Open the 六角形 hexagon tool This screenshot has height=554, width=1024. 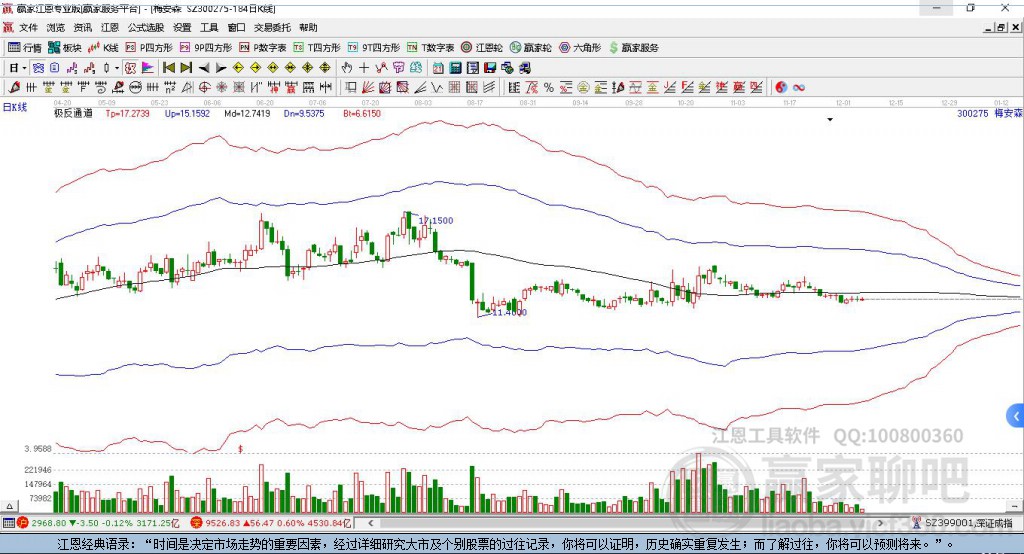pos(580,47)
